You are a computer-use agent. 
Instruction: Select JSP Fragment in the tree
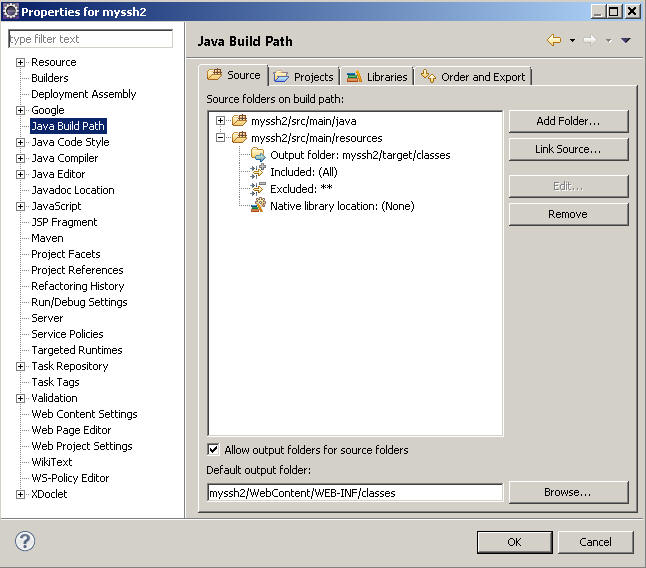click(x=64, y=222)
